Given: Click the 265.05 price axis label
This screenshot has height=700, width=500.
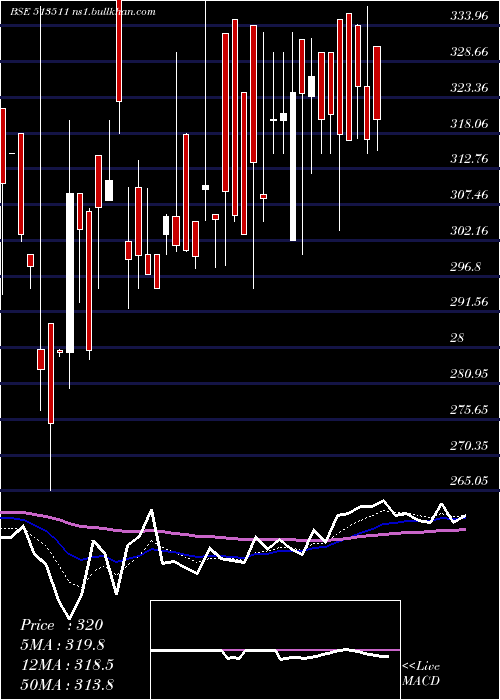Looking at the screenshot, I should tap(469, 481).
